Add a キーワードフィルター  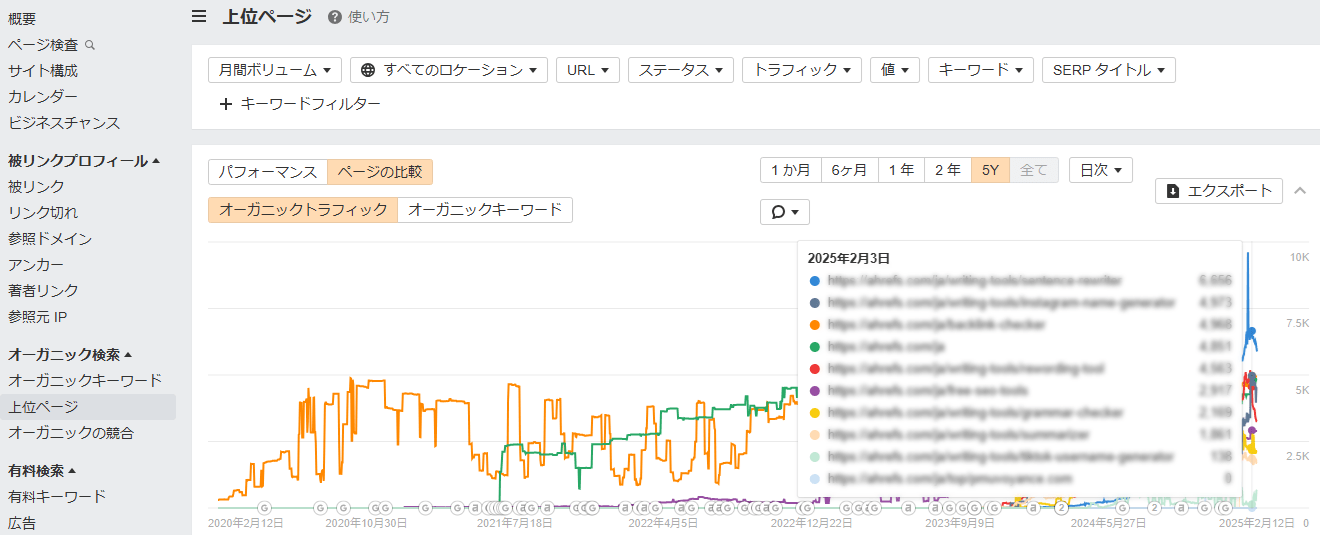(x=300, y=103)
